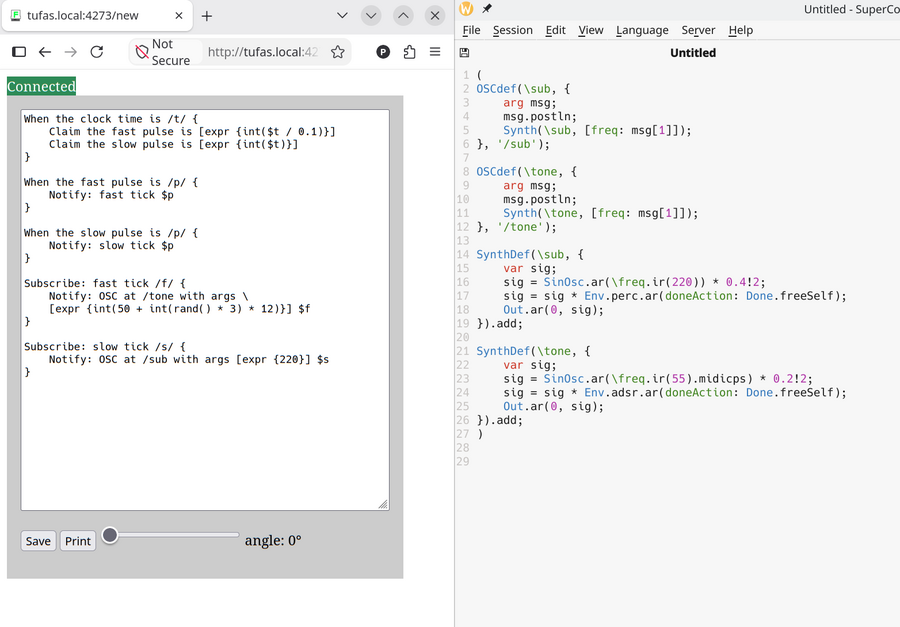Go back in the browser
The height and width of the screenshot is (627, 900).
(x=45, y=52)
